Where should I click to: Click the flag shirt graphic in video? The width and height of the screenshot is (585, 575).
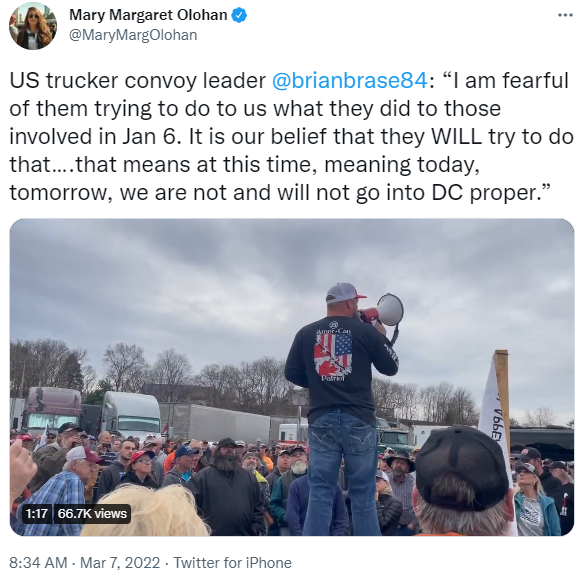(333, 354)
